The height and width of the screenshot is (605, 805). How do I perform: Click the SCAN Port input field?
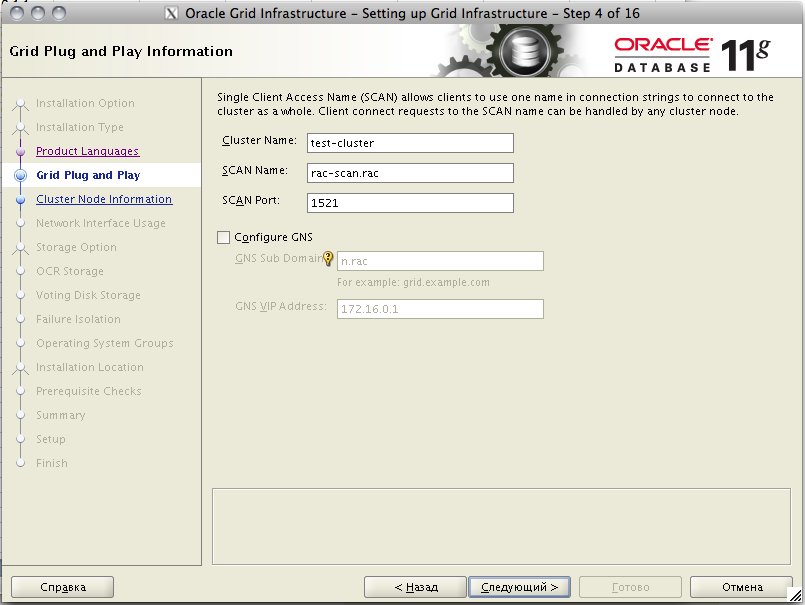coord(410,203)
